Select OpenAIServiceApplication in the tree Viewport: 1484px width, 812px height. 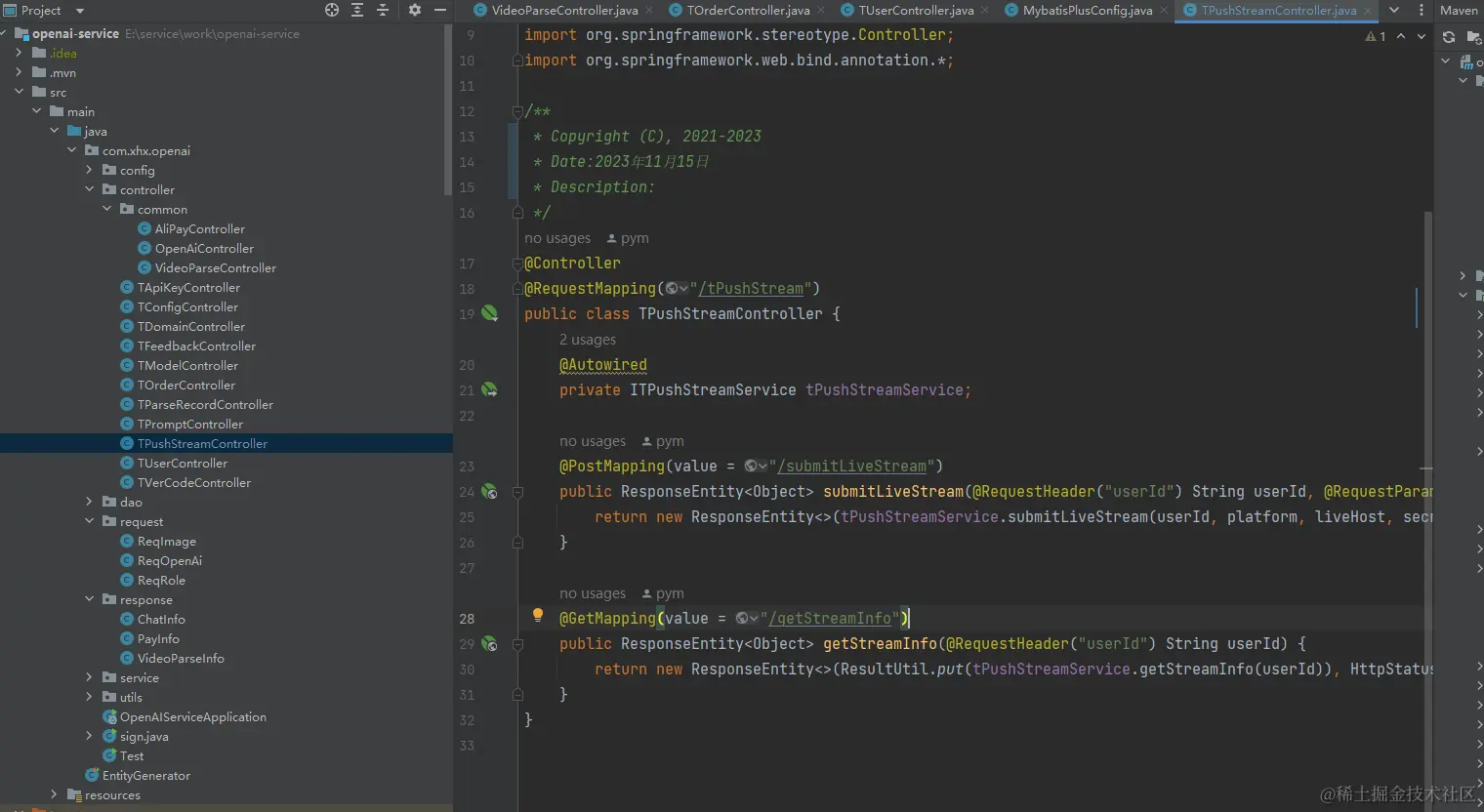[x=193, y=716]
